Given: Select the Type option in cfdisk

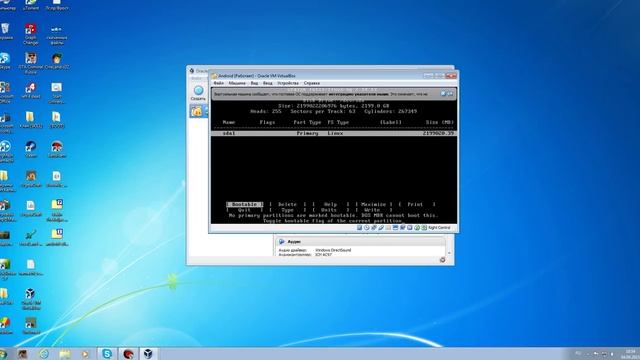Looking at the screenshot, I should pos(287,210).
